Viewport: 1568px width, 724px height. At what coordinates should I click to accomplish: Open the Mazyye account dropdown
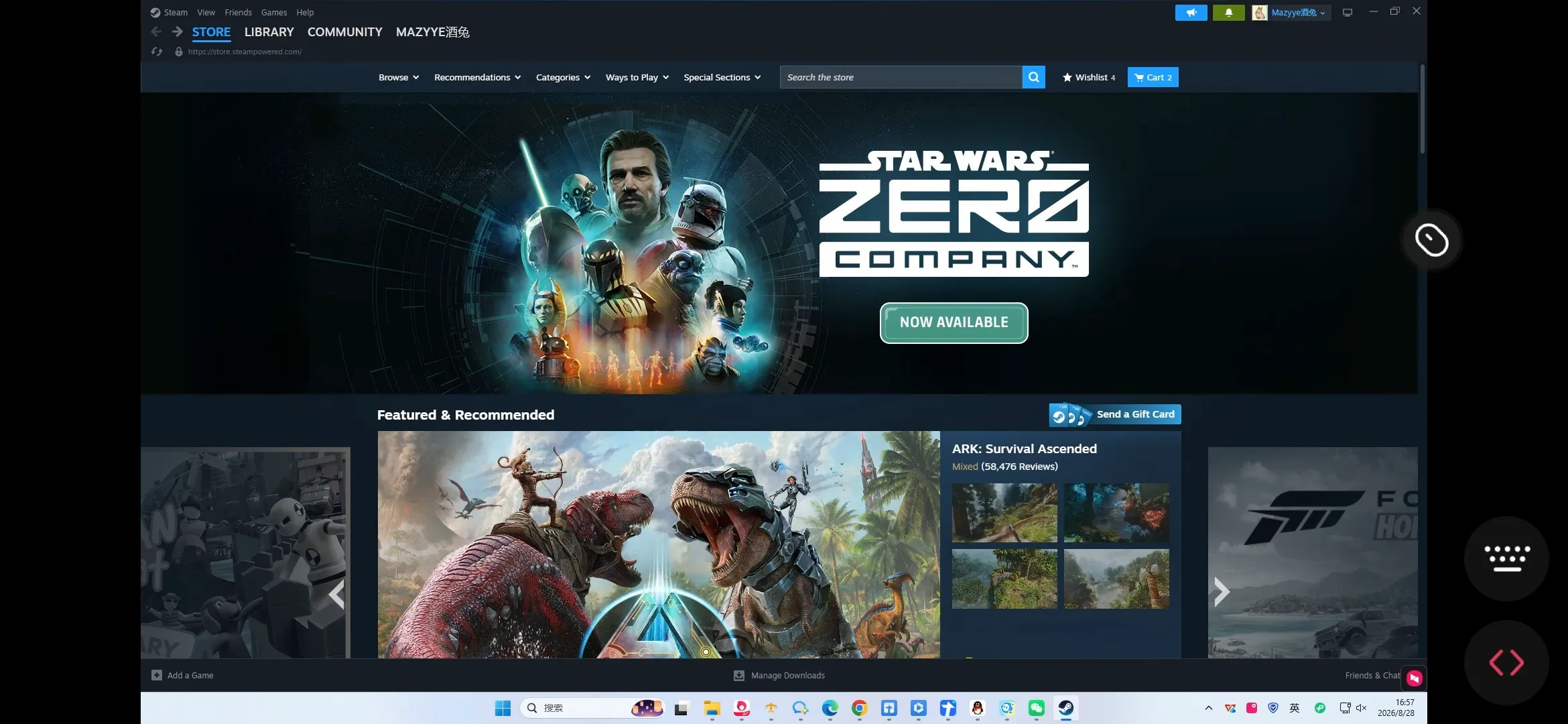click(x=1291, y=13)
